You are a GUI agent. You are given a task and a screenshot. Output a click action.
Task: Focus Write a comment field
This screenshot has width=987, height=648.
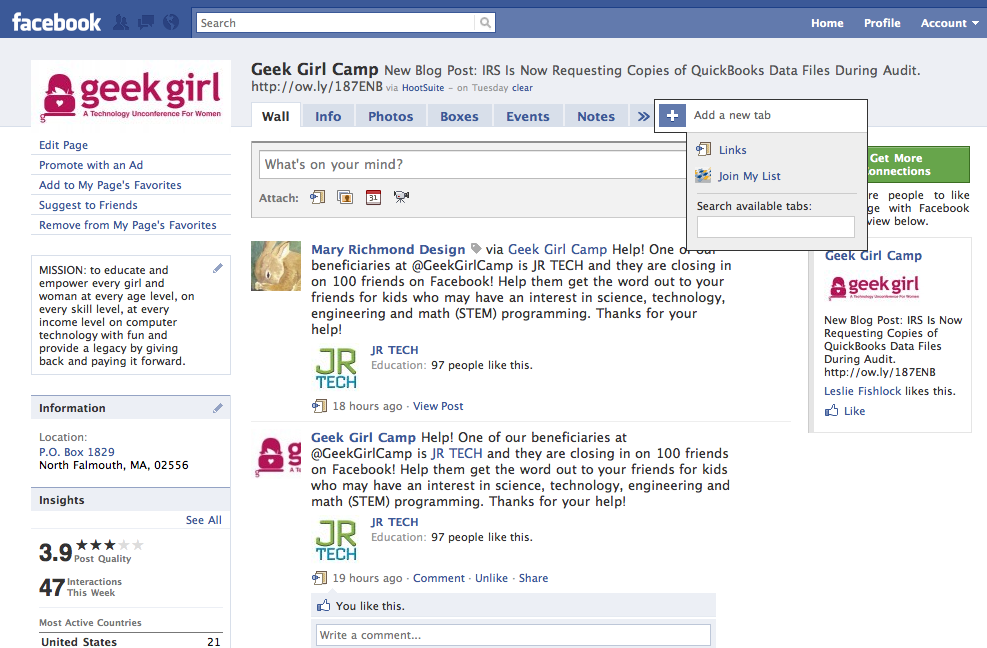pyautogui.click(x=513, y=635)
